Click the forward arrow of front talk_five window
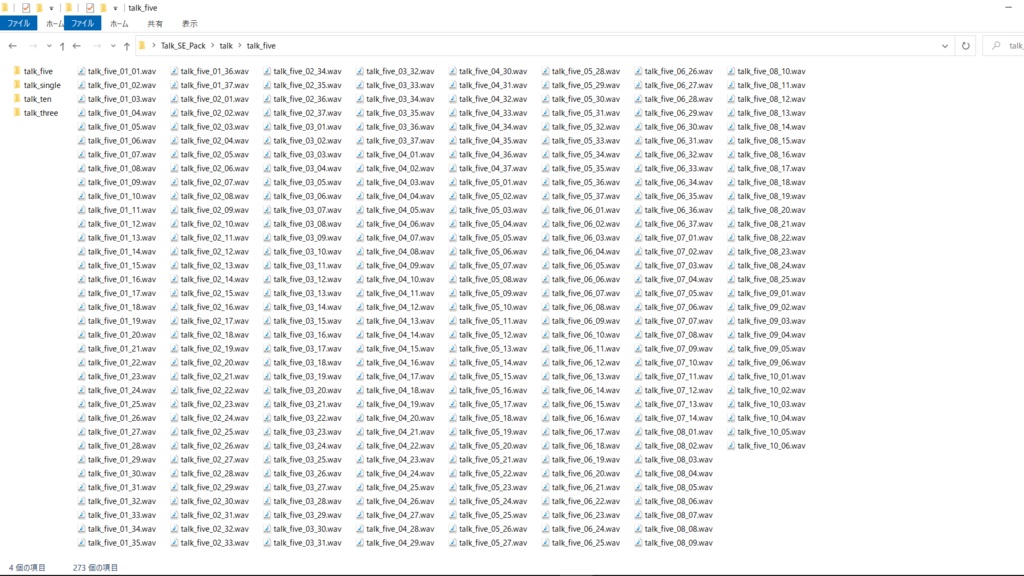 click(x=97, y=46)
